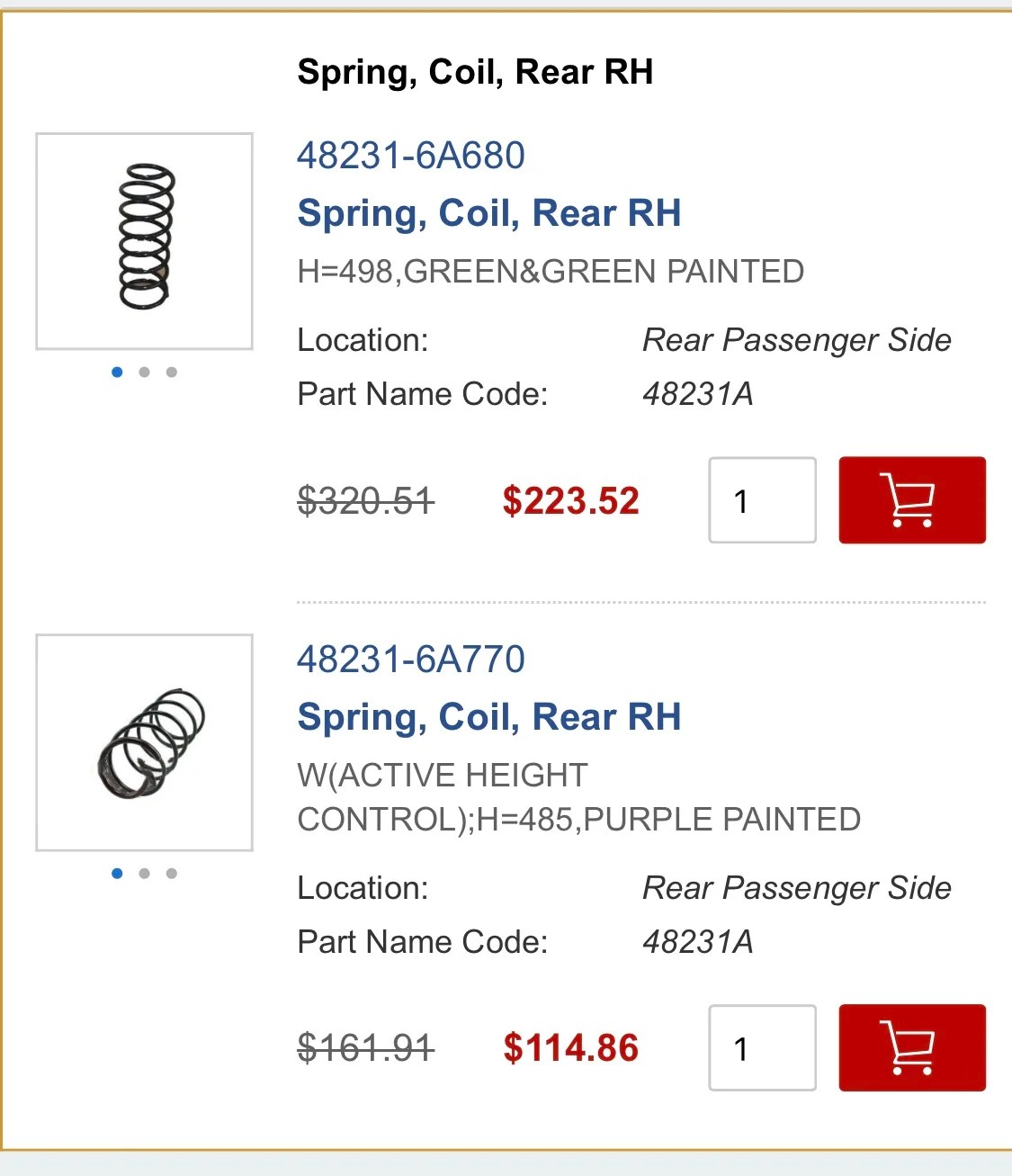Select the second carousel dot under the first spring image

point(144,373)
